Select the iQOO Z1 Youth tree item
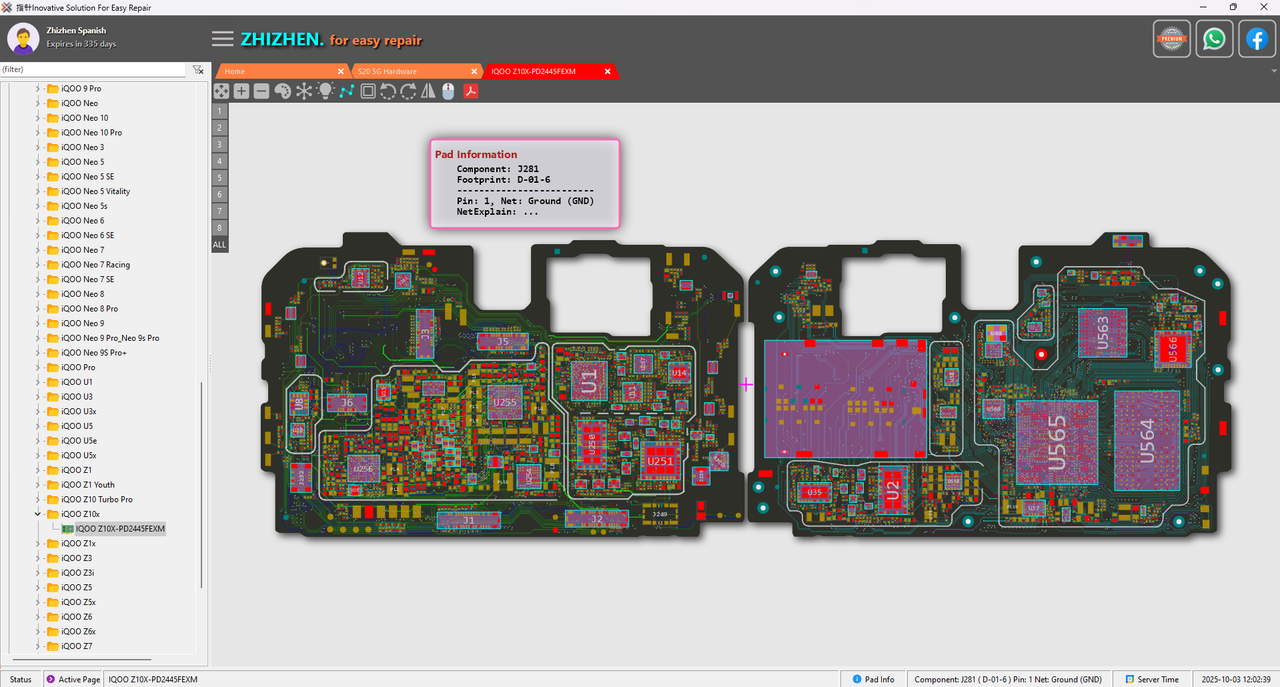Image resolution: width=1280 pixels, height=687 pixels. (80, 484)
